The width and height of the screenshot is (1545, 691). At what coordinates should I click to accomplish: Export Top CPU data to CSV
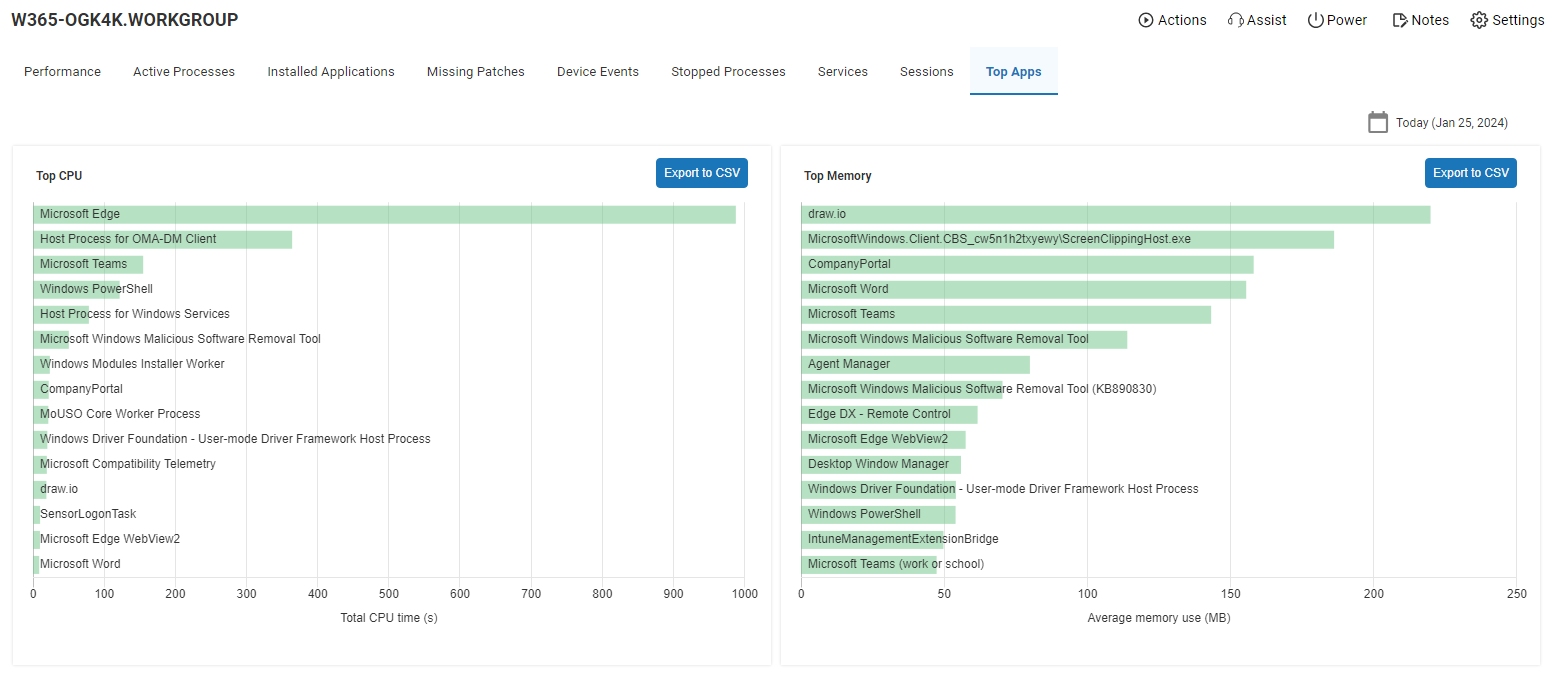(x=702, y=173)
